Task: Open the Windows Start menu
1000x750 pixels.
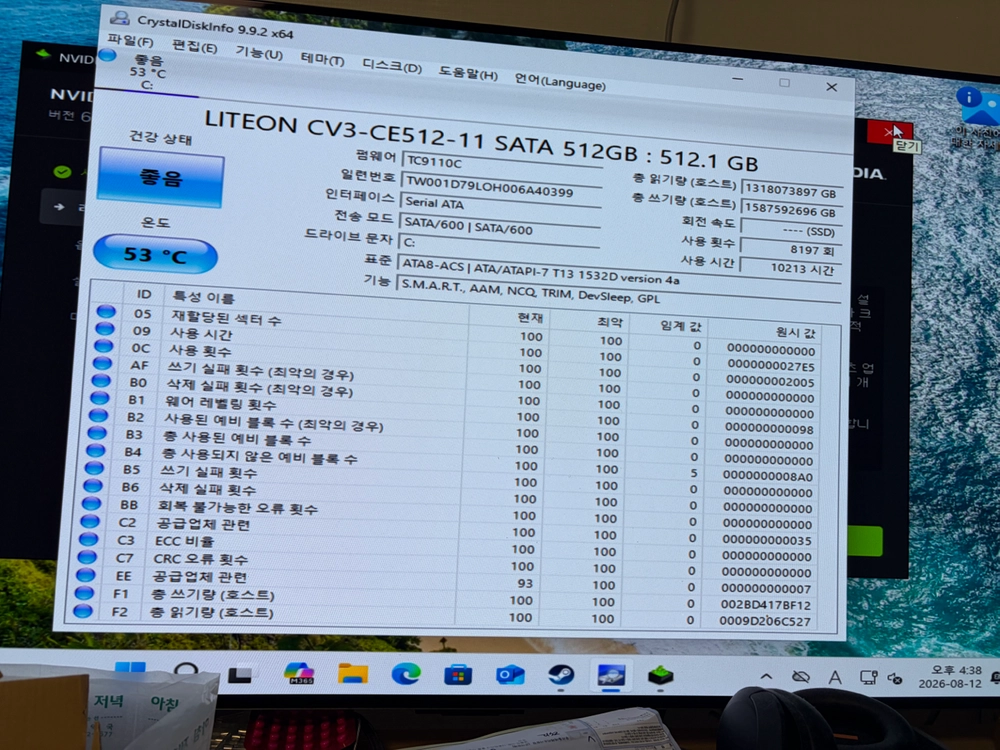Action: (x=130, y=670)
